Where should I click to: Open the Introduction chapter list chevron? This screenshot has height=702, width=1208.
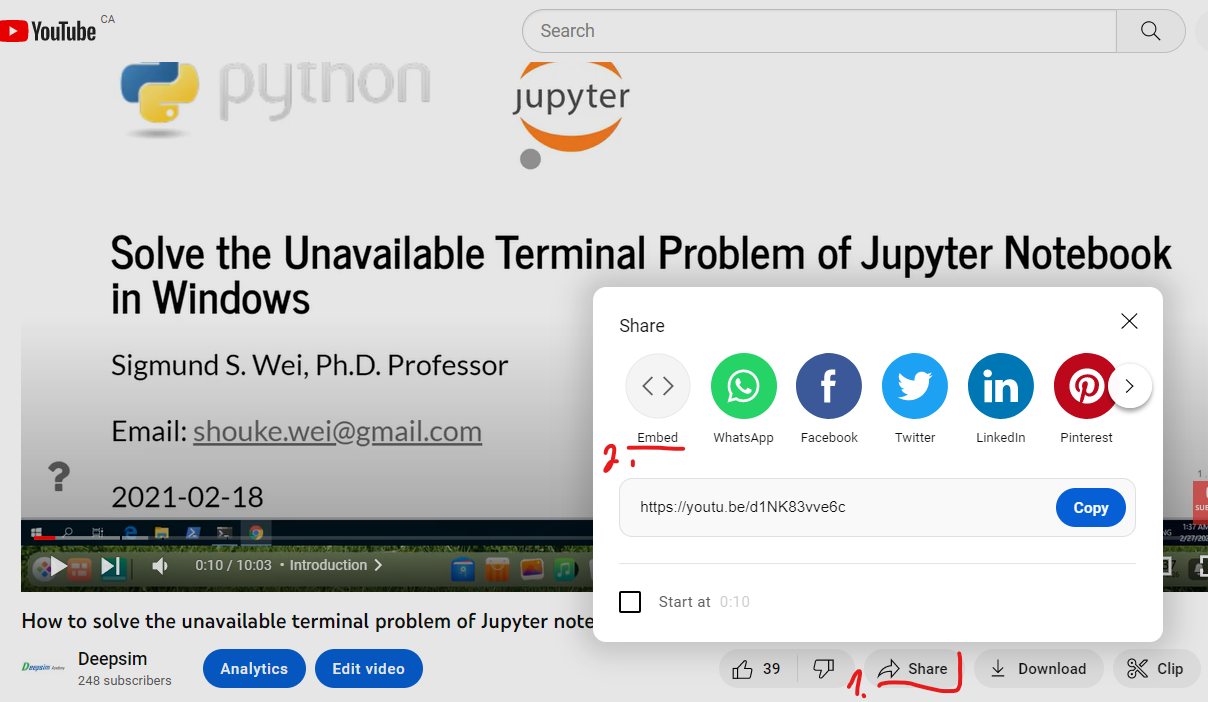pyautogui.click(x=378, y=565)
